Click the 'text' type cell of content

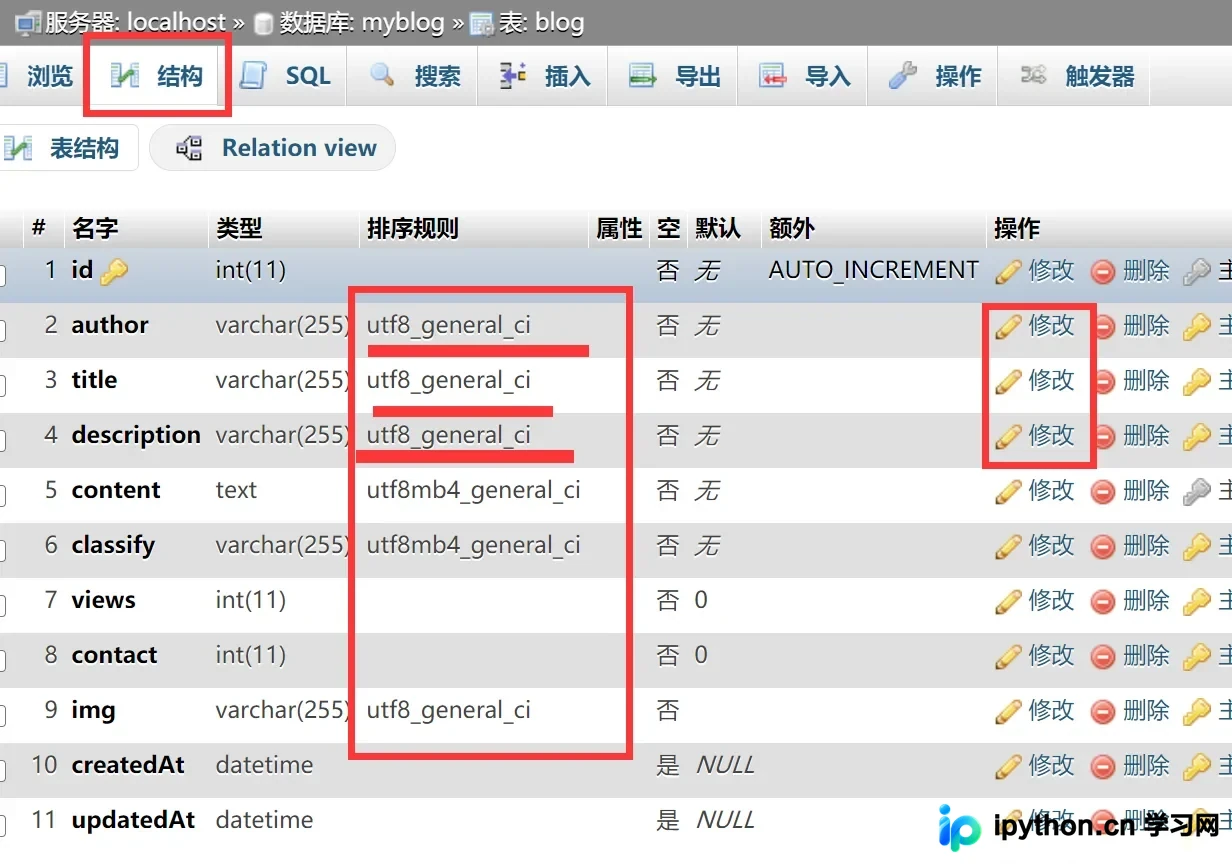(x=236, y=490)
